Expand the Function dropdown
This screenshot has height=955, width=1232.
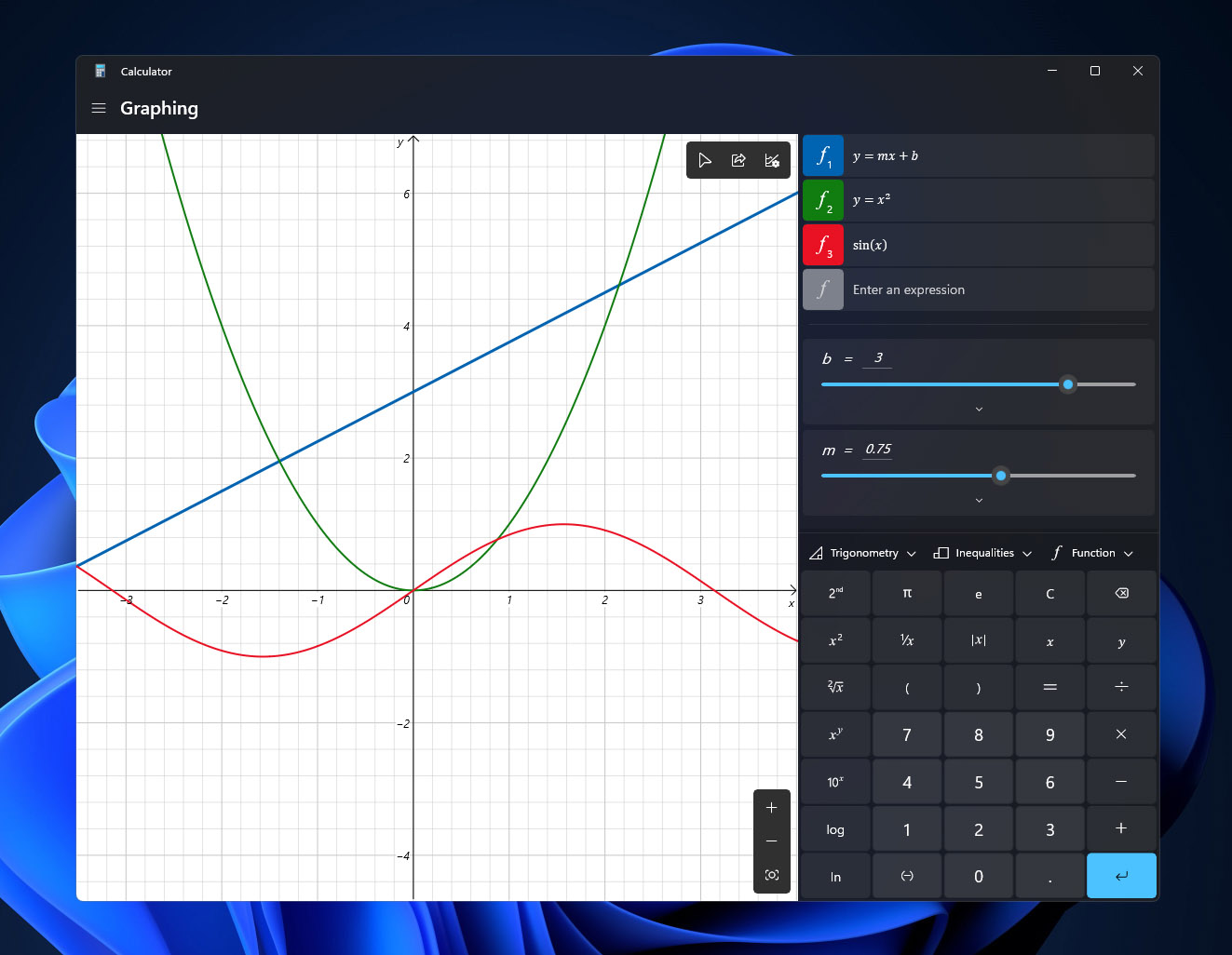coord(1093,552)
